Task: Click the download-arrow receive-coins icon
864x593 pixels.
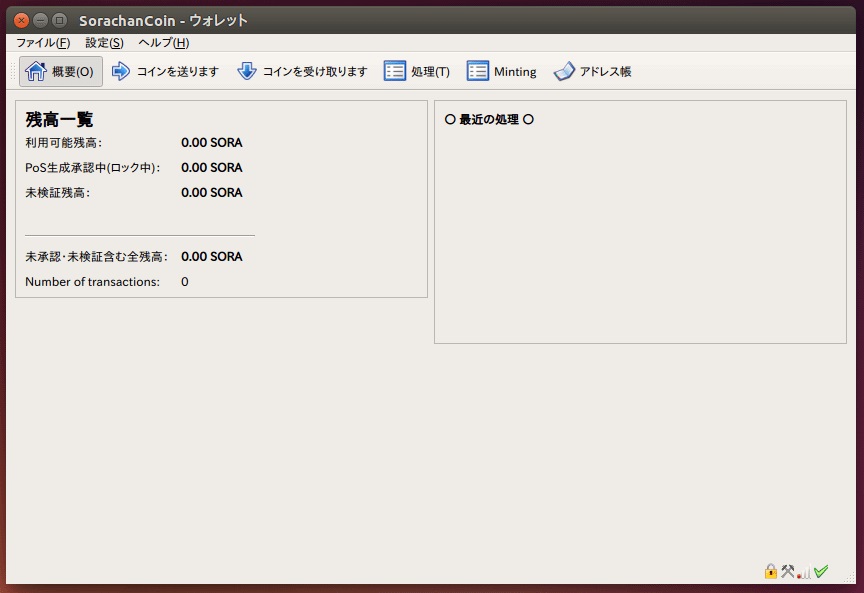Action: 246,71
